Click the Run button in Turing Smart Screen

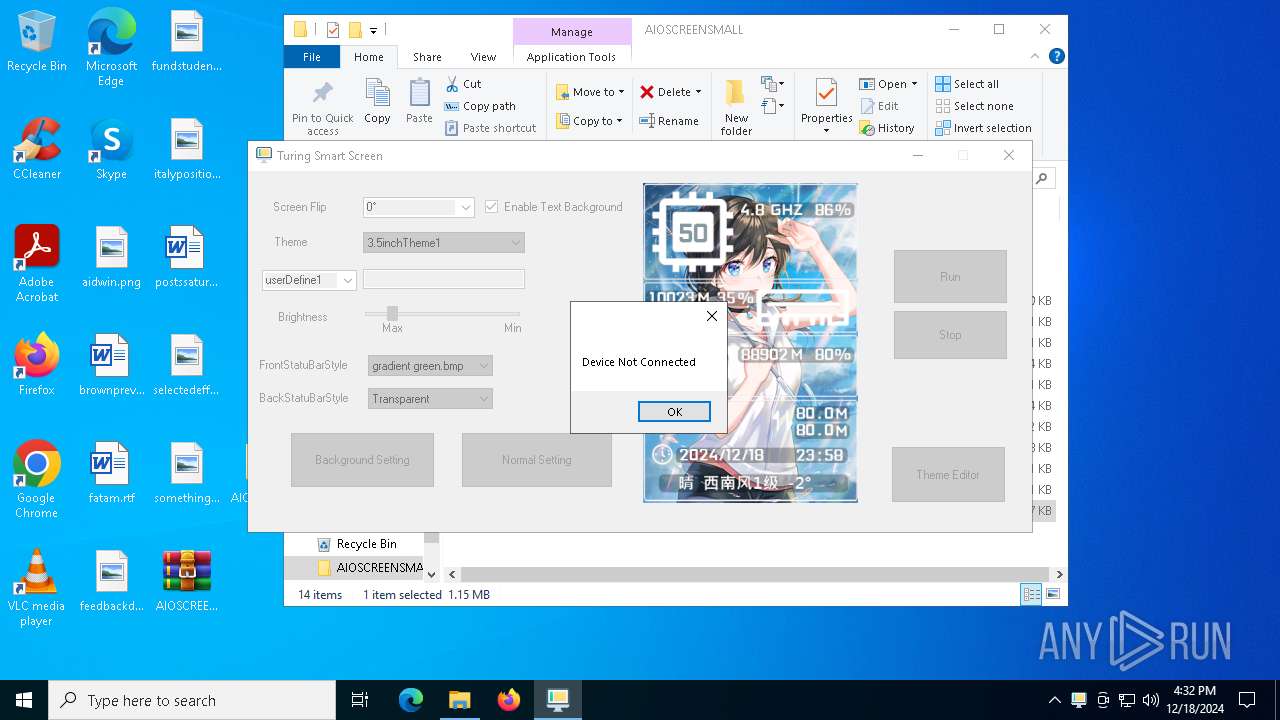click(950, 277)
